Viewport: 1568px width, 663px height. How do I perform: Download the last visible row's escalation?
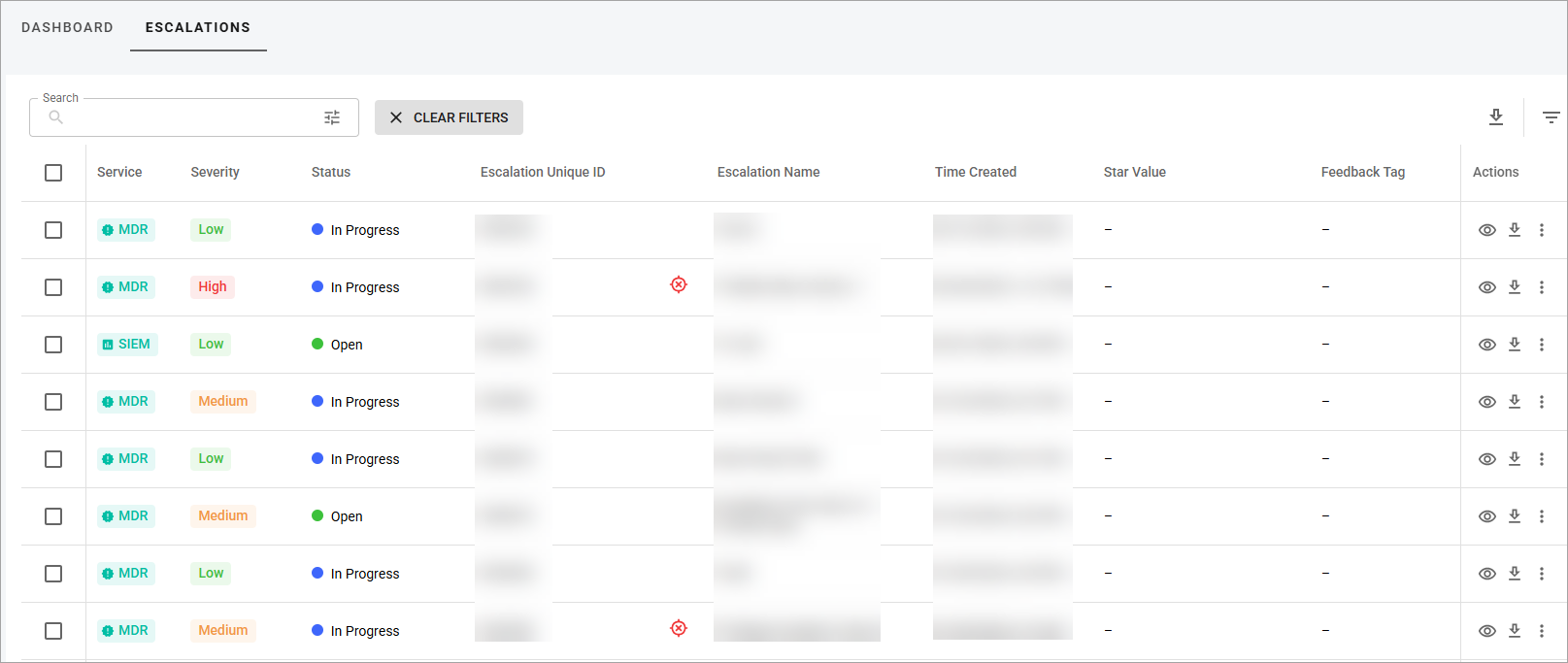pyautogui.click(x=1515, y=630)
